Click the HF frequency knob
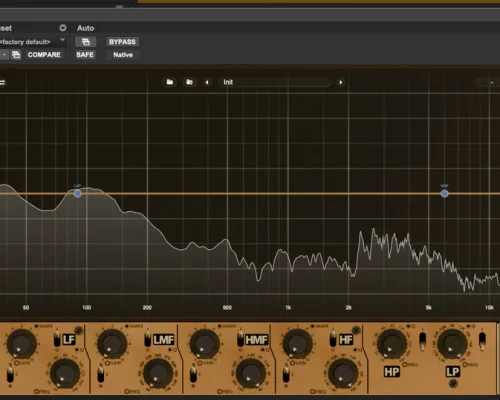The height and width of the screenshot is (400, 500). pyautogui.click(x=343, y=373)
